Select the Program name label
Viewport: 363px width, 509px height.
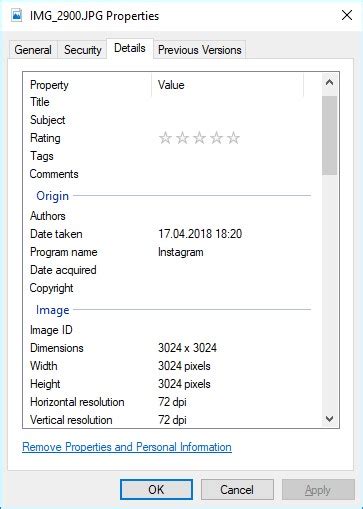[63, 252]
